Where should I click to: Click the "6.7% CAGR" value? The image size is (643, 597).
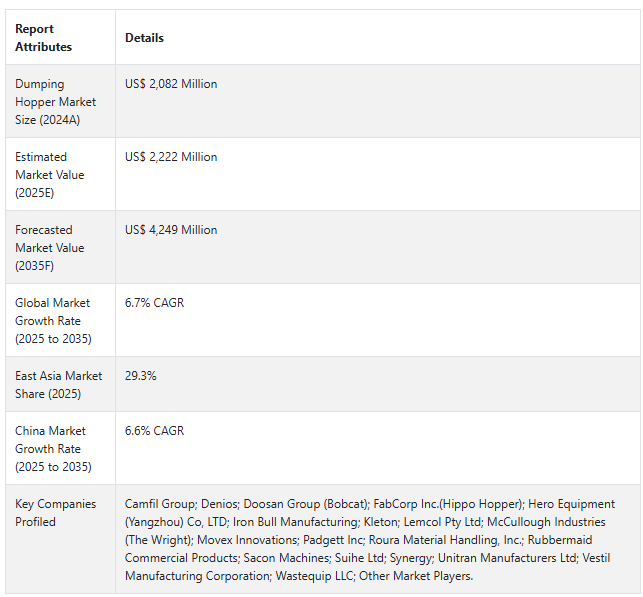coord(154,303)
